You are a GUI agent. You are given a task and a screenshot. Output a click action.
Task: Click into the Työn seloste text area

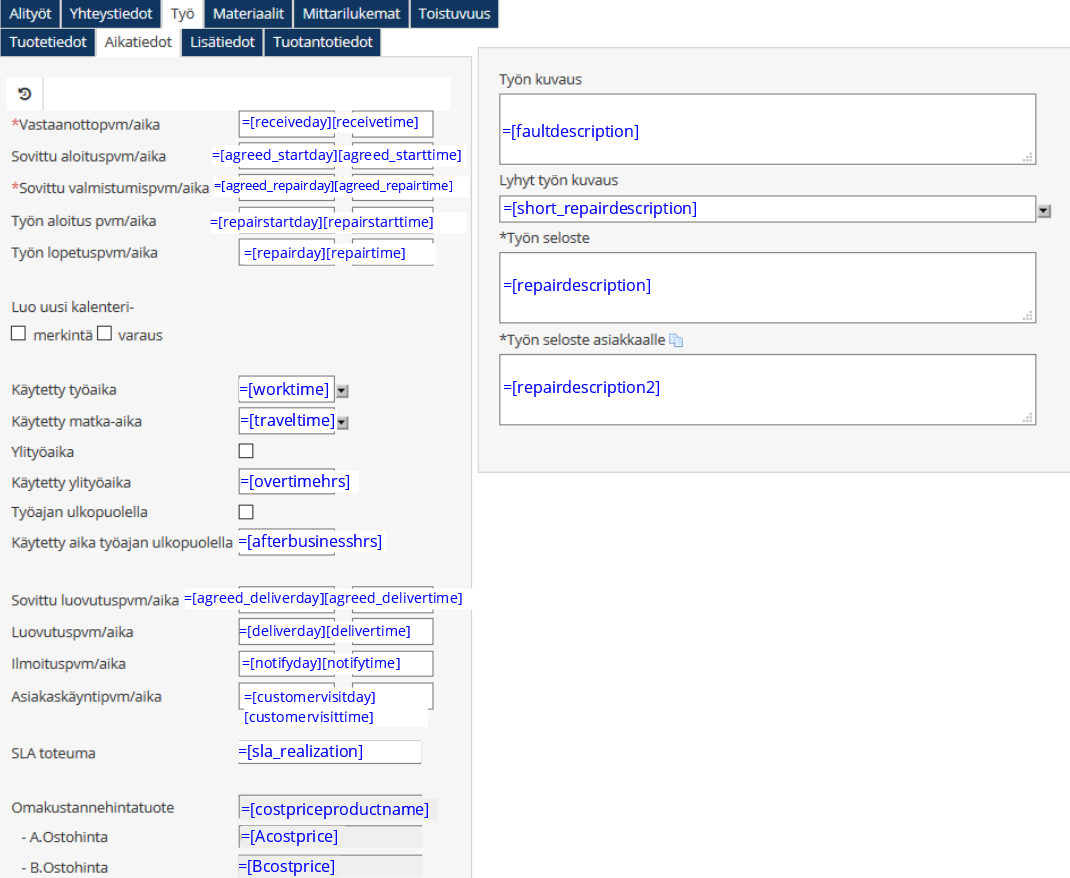click(x=767, y=287)
